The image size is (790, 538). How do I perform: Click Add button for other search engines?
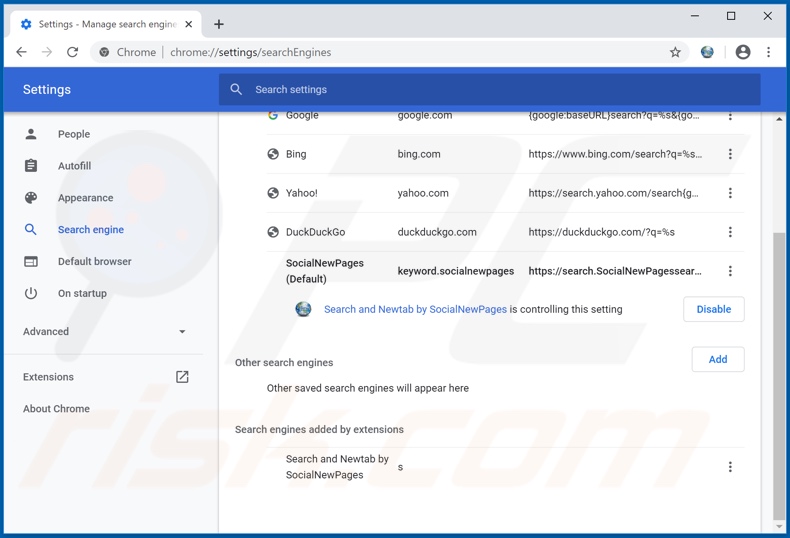[x=717, y=359]
